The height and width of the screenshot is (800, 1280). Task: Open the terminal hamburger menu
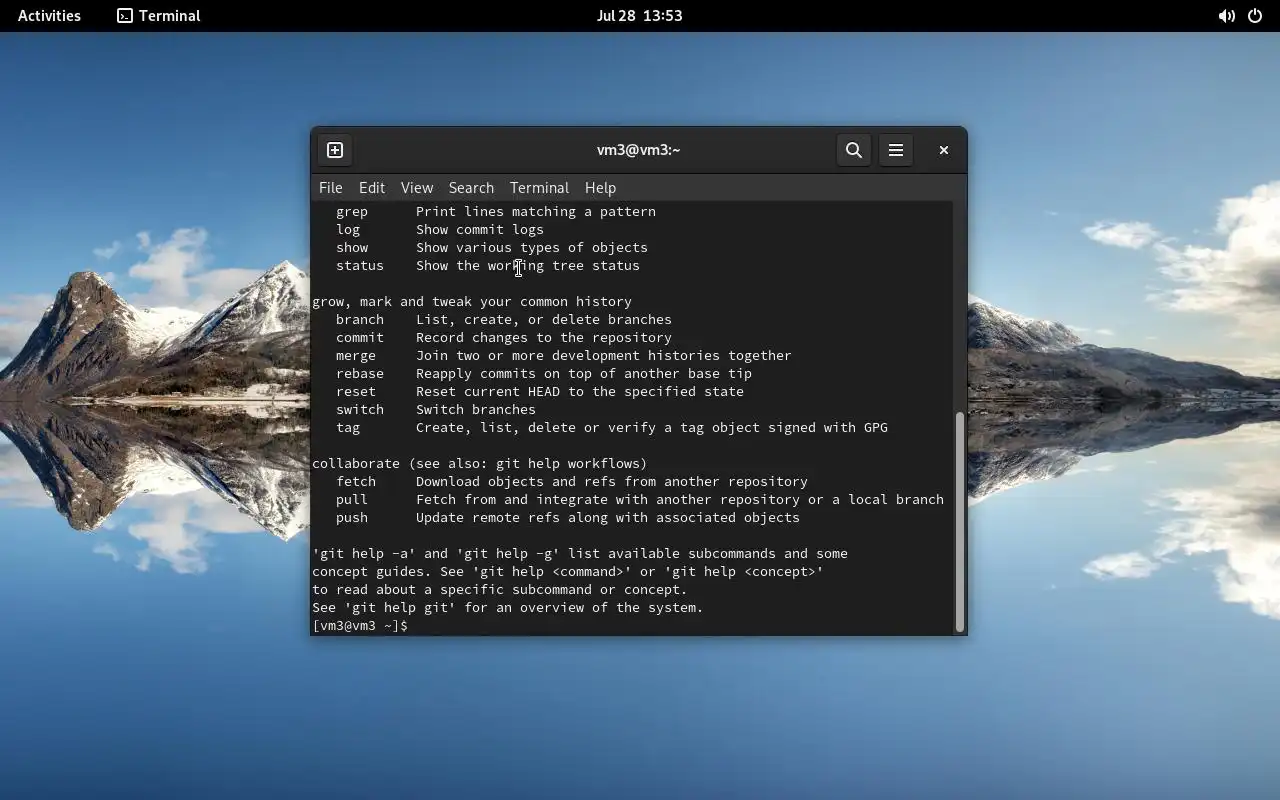(x=896, y=150)
